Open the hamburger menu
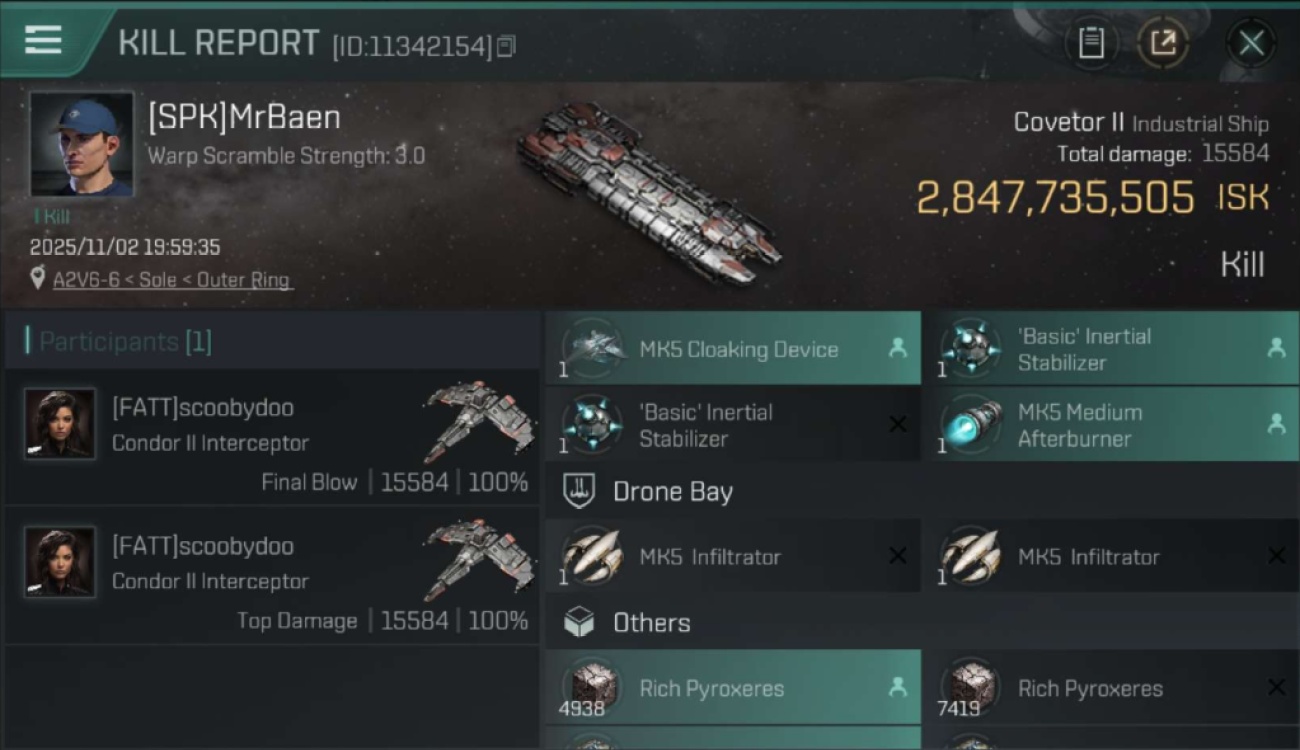Viewport: 1300px width, 750px height. [43, 40]
